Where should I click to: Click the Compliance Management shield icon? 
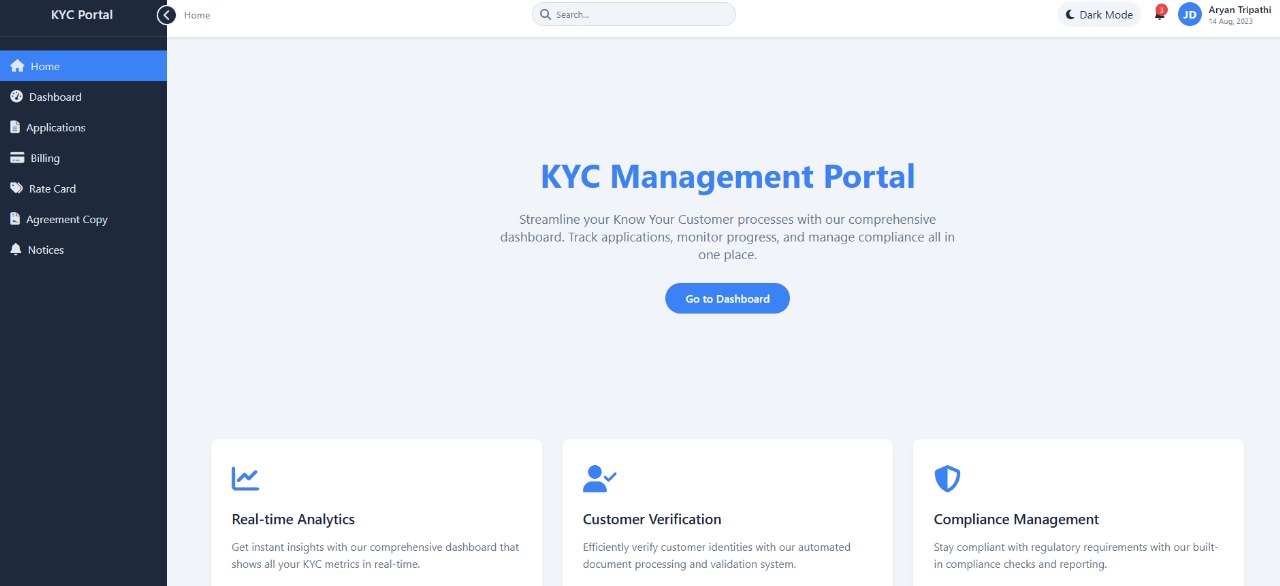coord(946,479)
